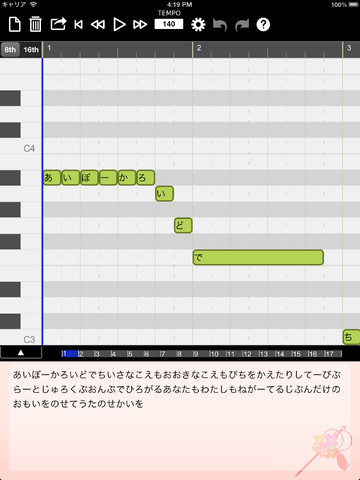
Task: Edit the tempo value 140
Action: click(x=169, y=24)
